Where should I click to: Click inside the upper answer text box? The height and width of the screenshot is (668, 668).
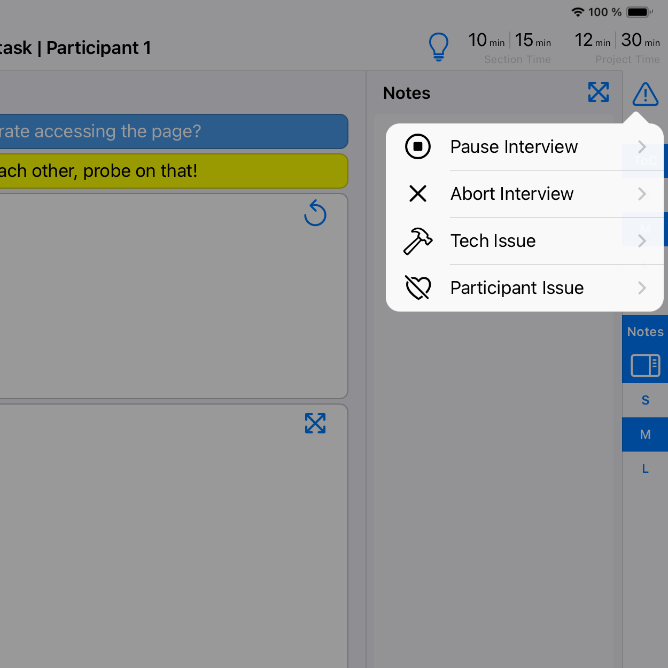174,296
